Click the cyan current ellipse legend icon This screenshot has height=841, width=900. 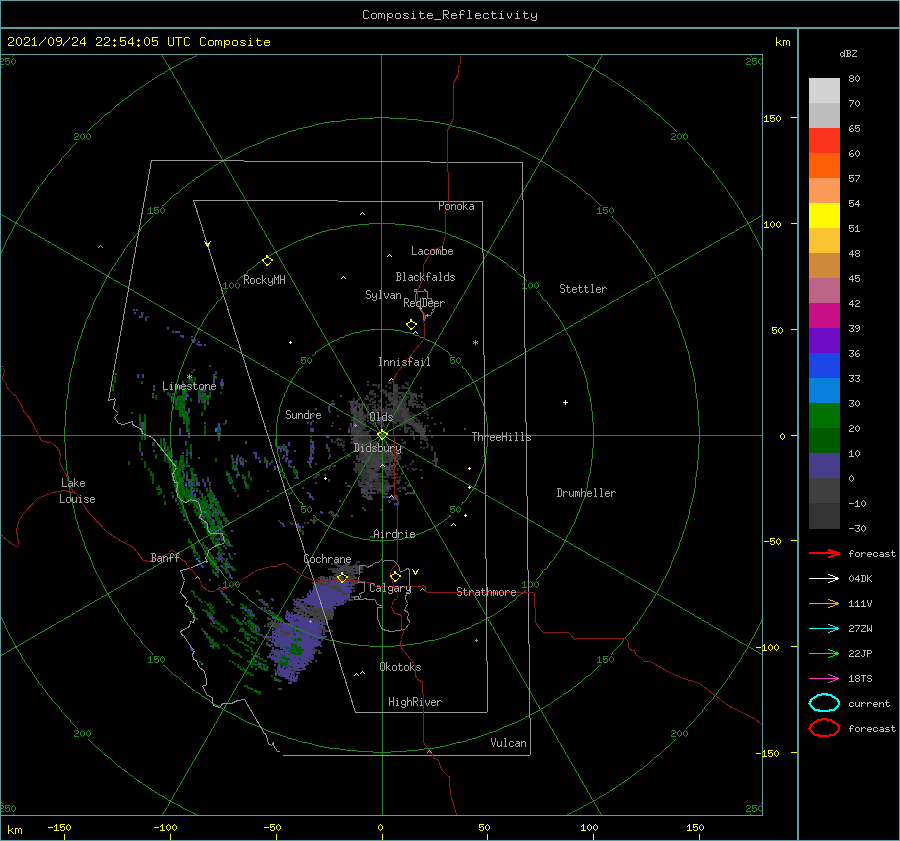coord(824,703)
